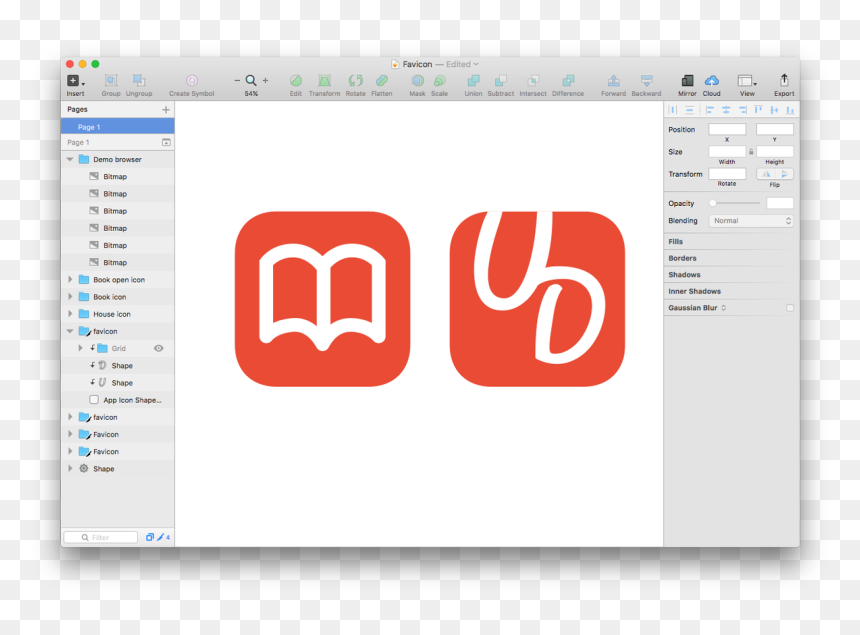Collapse the Demo browser group
The height and width of the screenshot is (635, 860).
[70, 159]
